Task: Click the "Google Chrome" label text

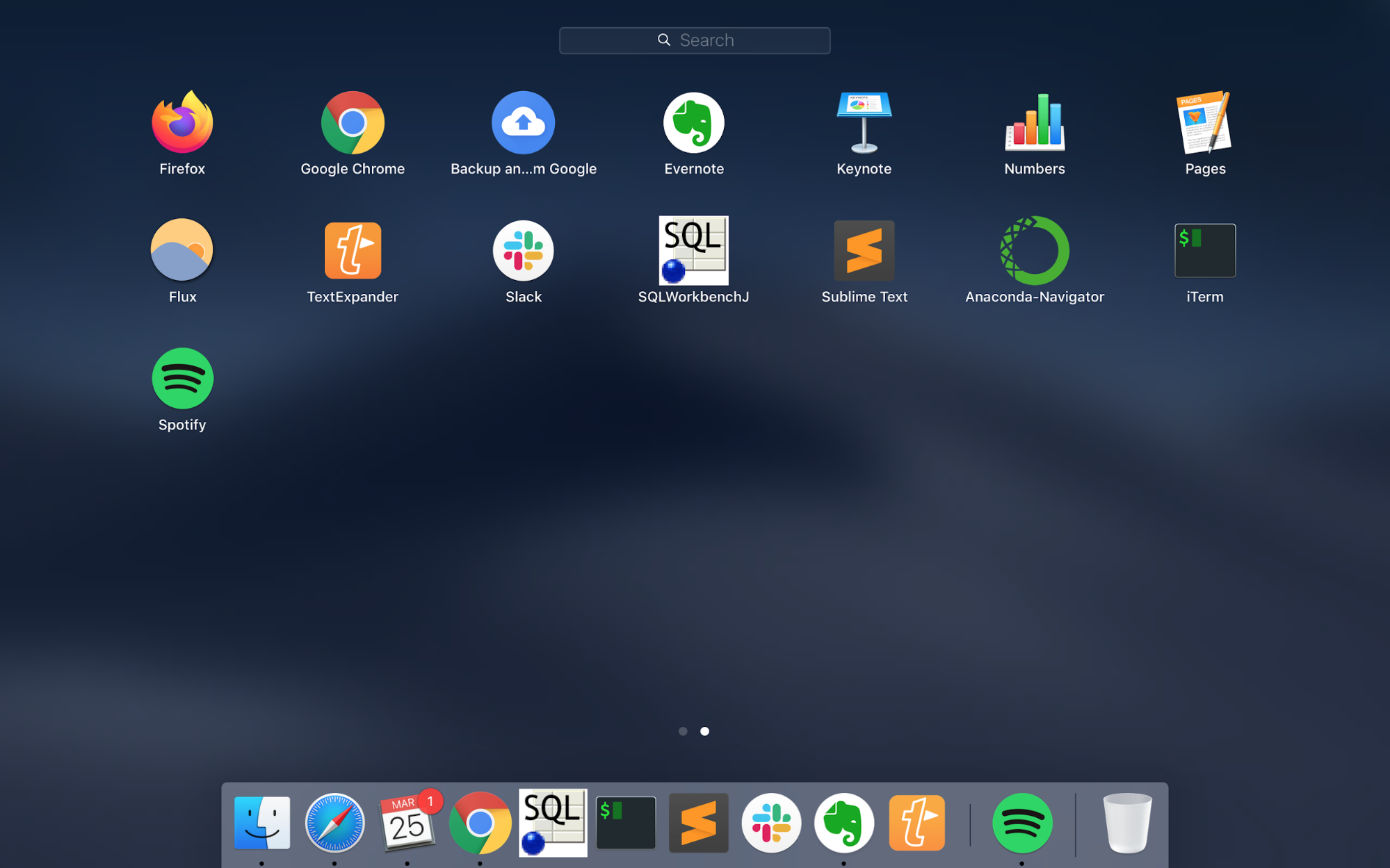Action: tap(353, 169)
